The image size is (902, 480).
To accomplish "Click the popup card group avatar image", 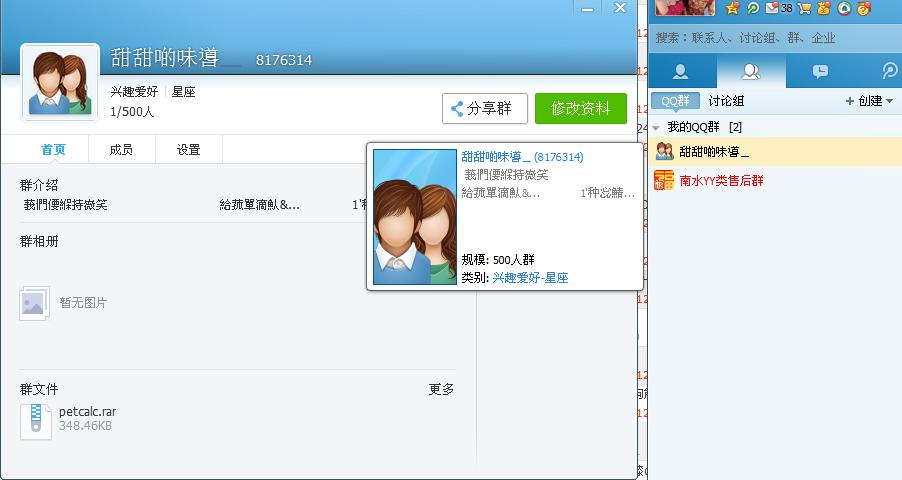I will click(415, 217).
